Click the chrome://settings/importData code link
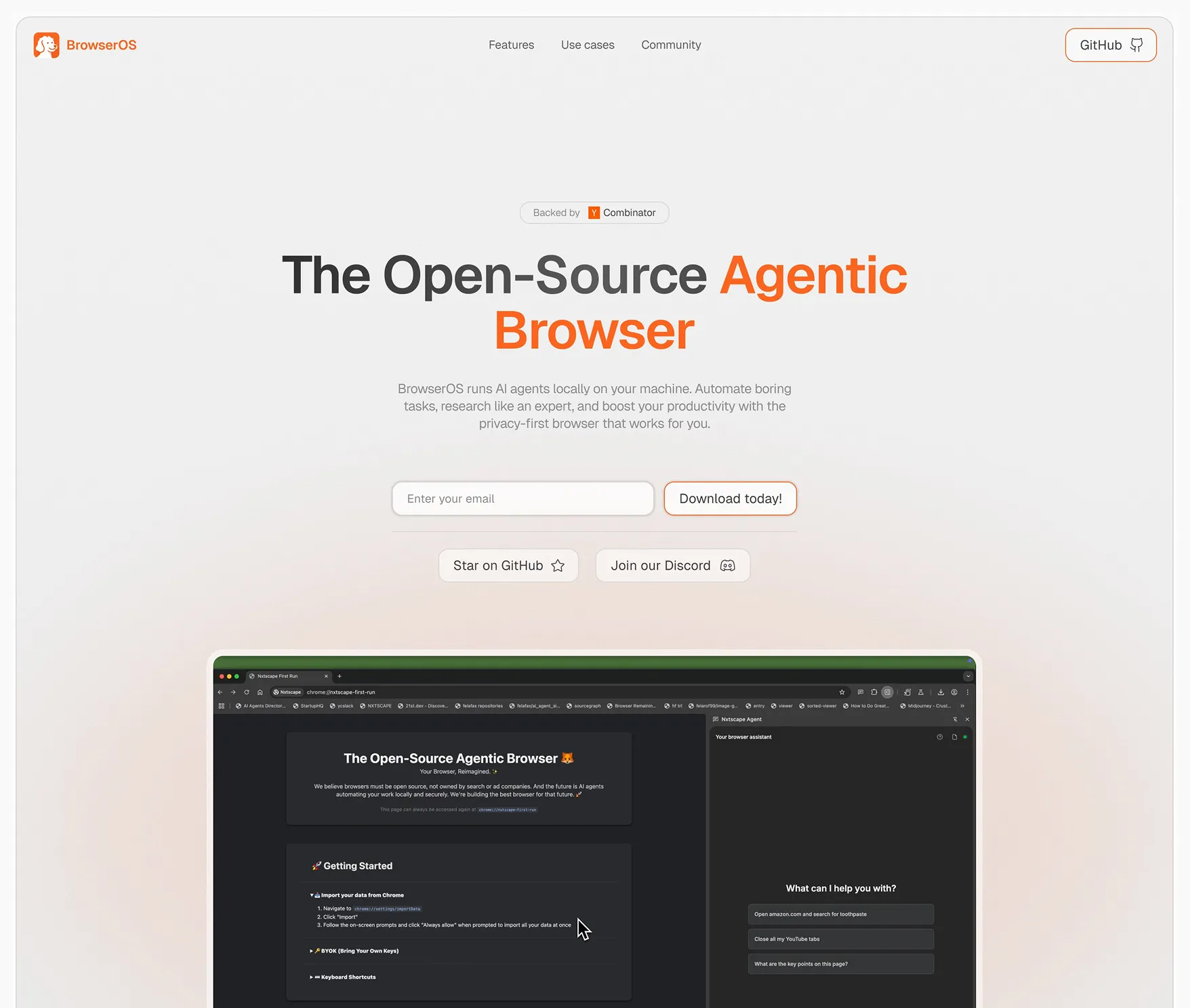Image resolution: width=1190 pixels, height=1008 pixels. point(388,909)
